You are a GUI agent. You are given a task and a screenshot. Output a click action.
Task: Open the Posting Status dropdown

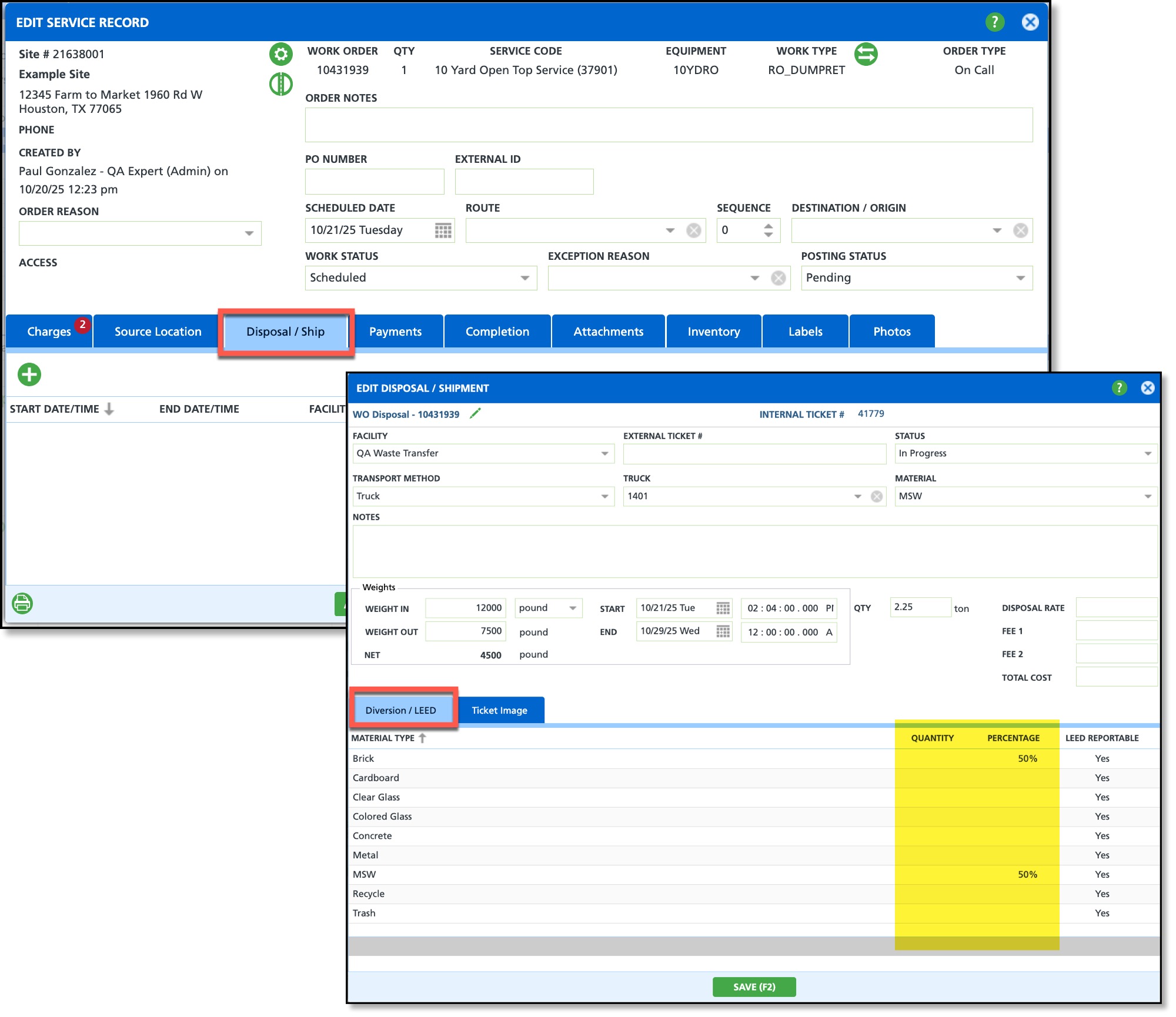pyautogui.click(x=1020, y=278)
